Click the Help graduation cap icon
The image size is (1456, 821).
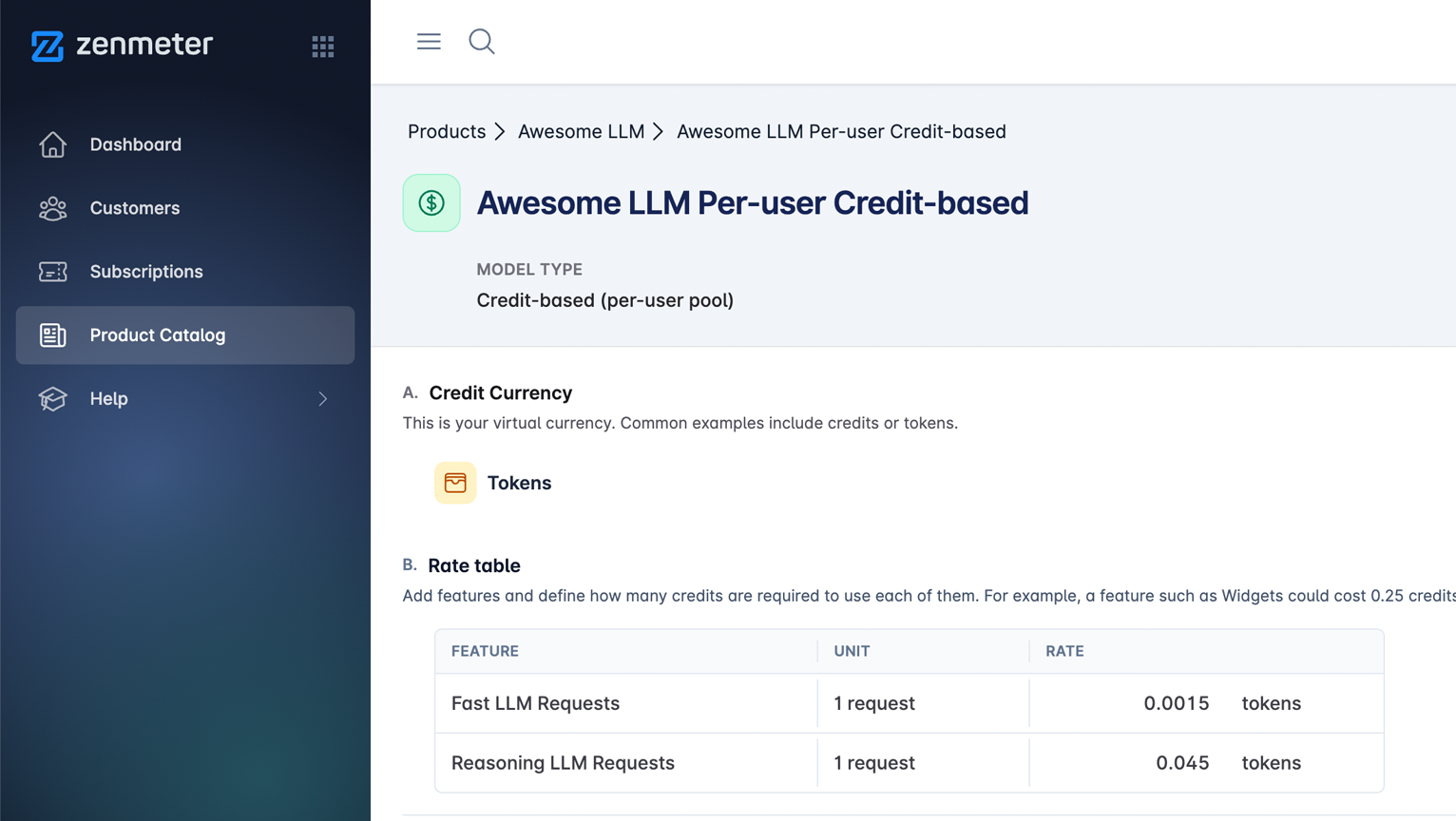pyautogui.click(x=53, y=399)
